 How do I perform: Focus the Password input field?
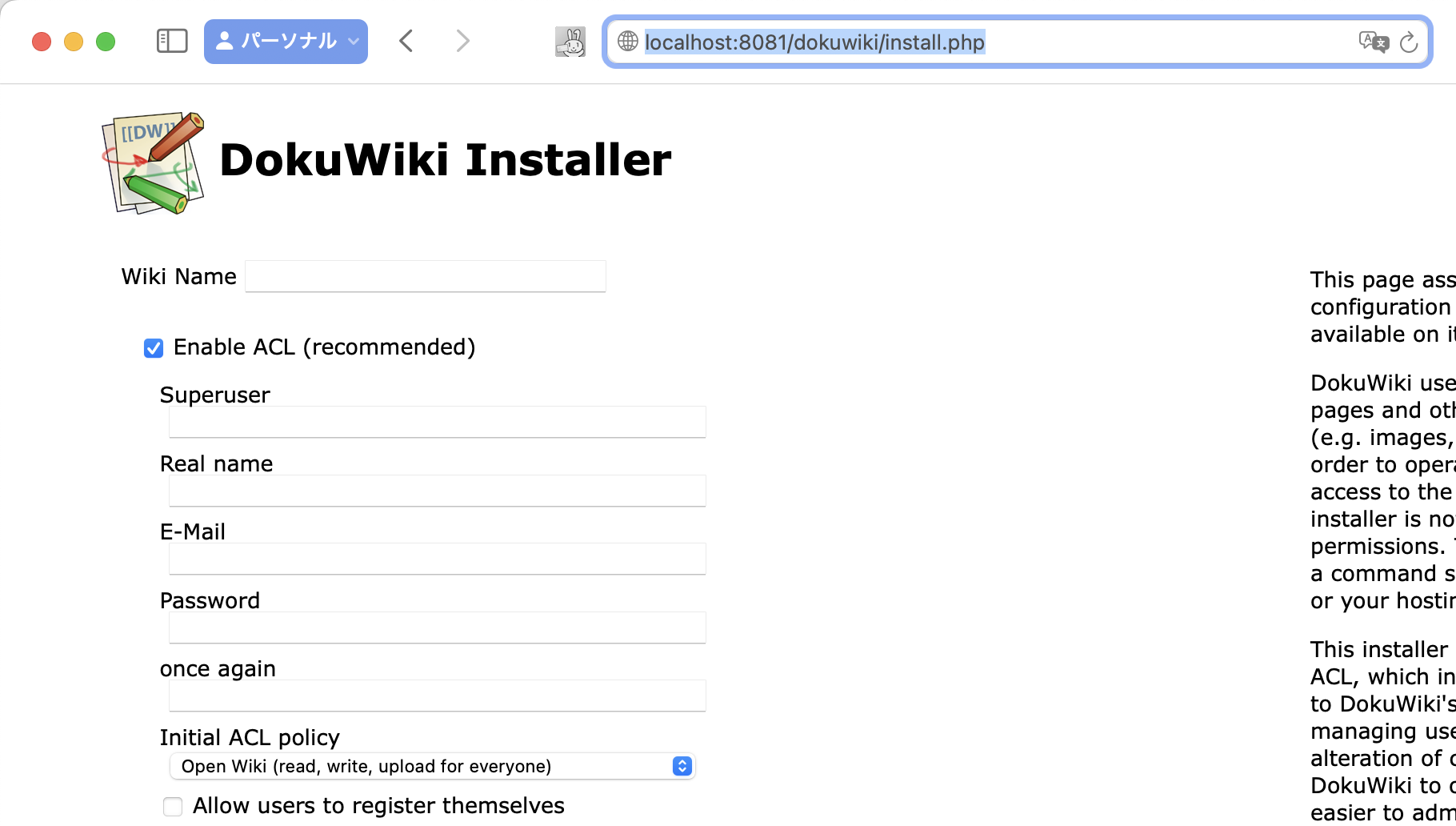pos(438,628)
